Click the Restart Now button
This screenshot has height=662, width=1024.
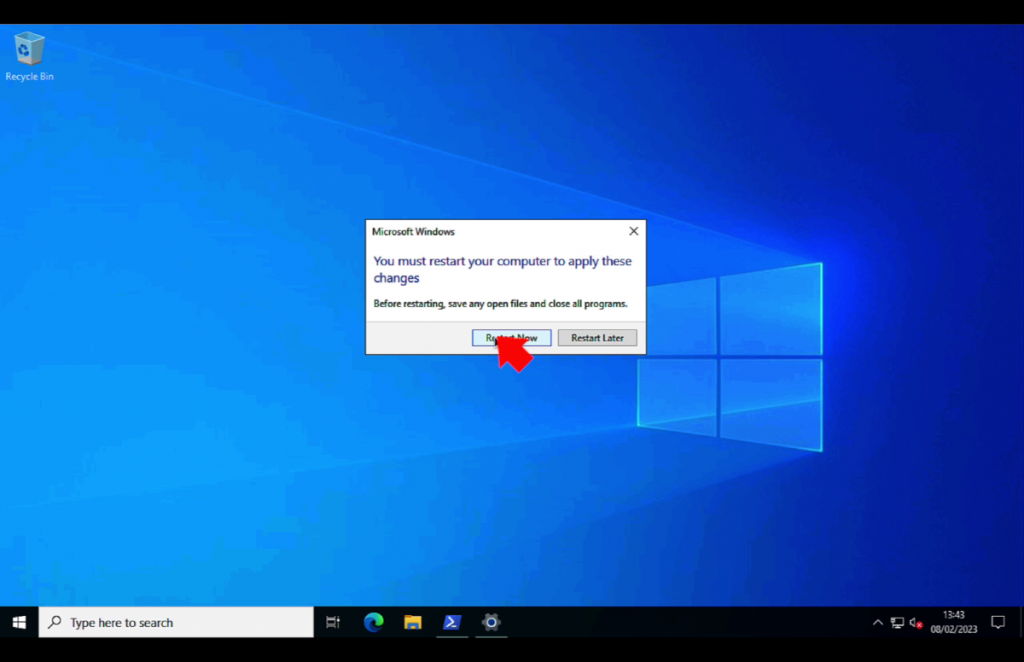(511, 337)
